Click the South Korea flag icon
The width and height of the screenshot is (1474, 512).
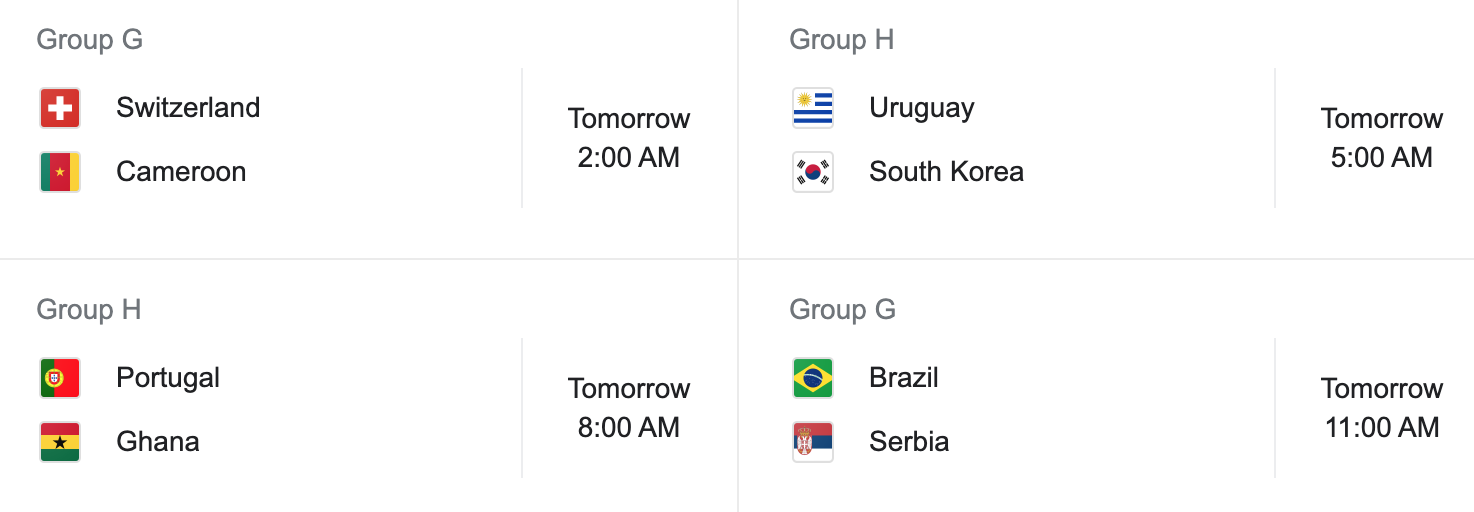click(813, 172)
